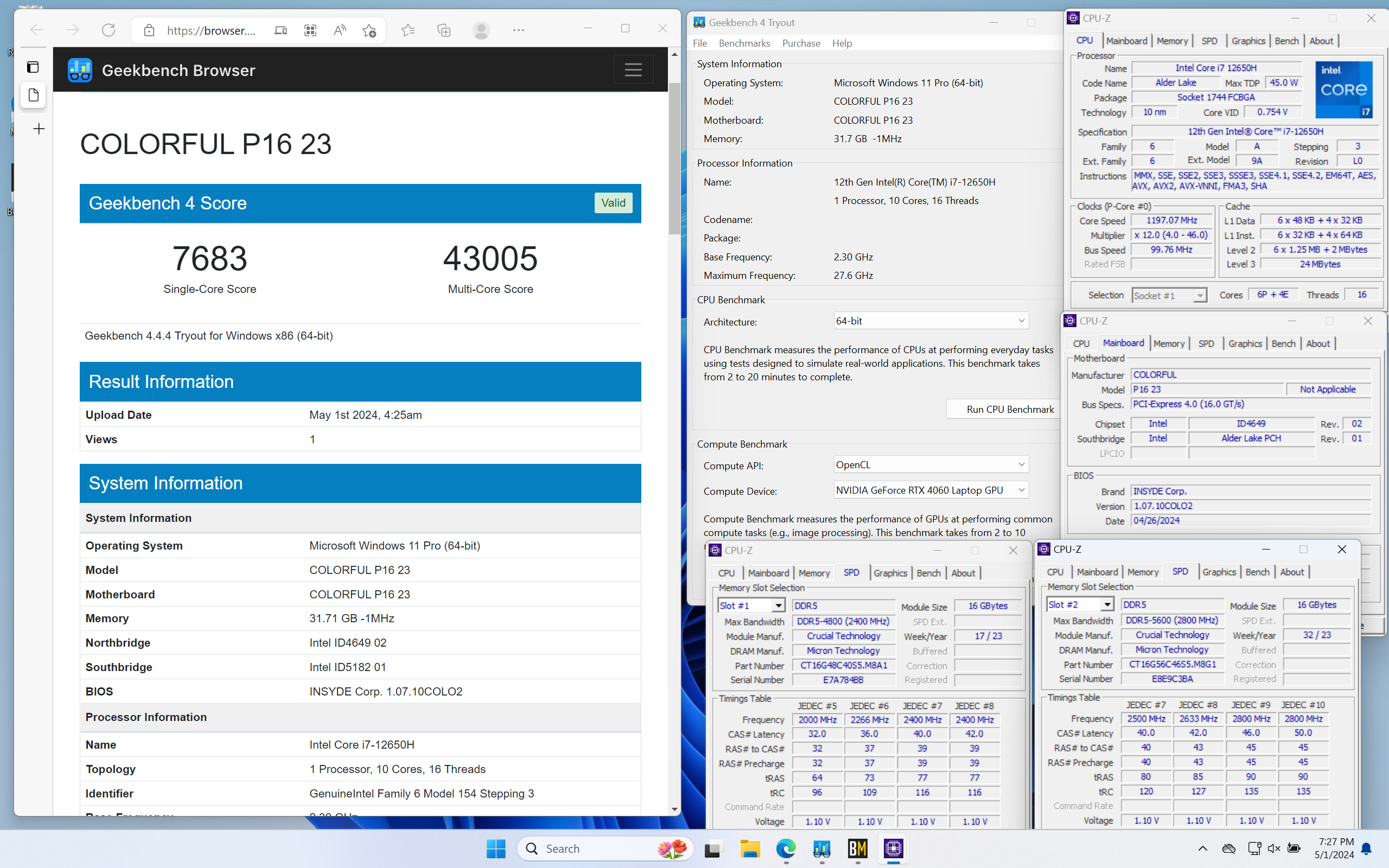
Task: Click the browser page vertical scrollbar thumb
Action: point(674,158)
